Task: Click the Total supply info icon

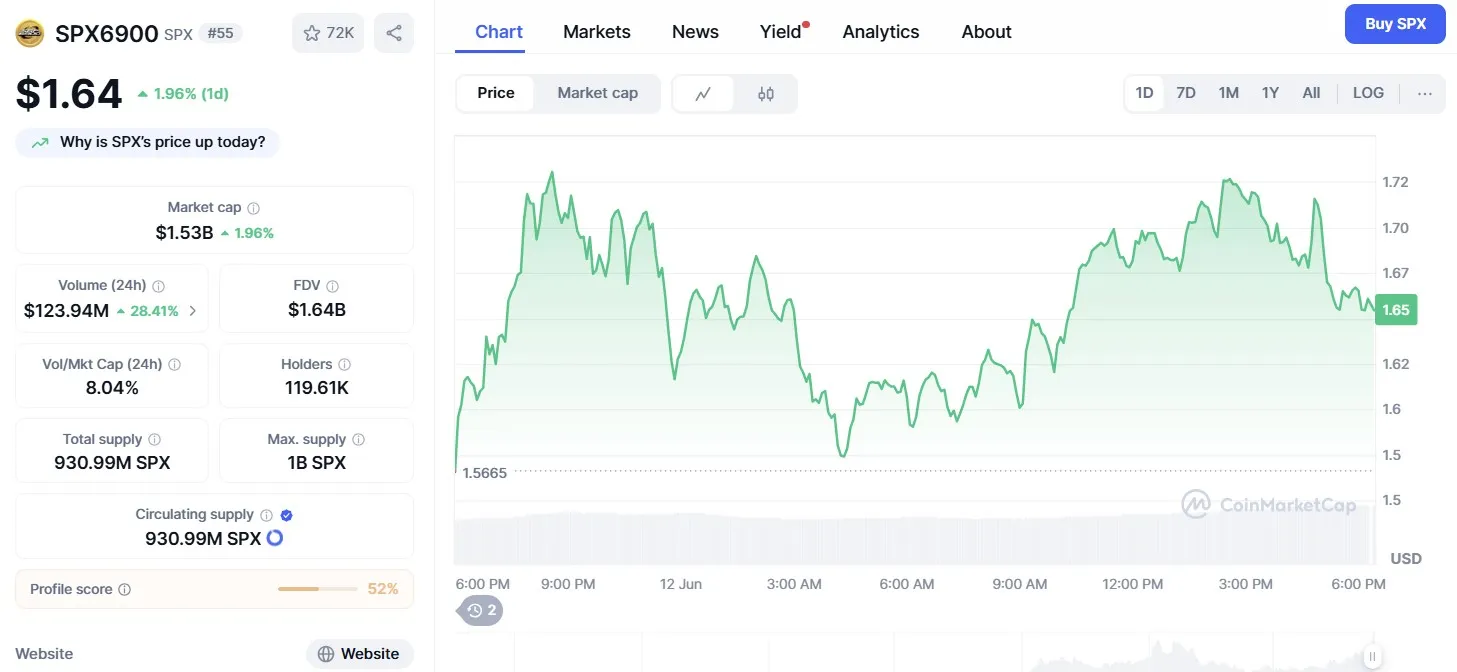Action: (x=154, y=440)
